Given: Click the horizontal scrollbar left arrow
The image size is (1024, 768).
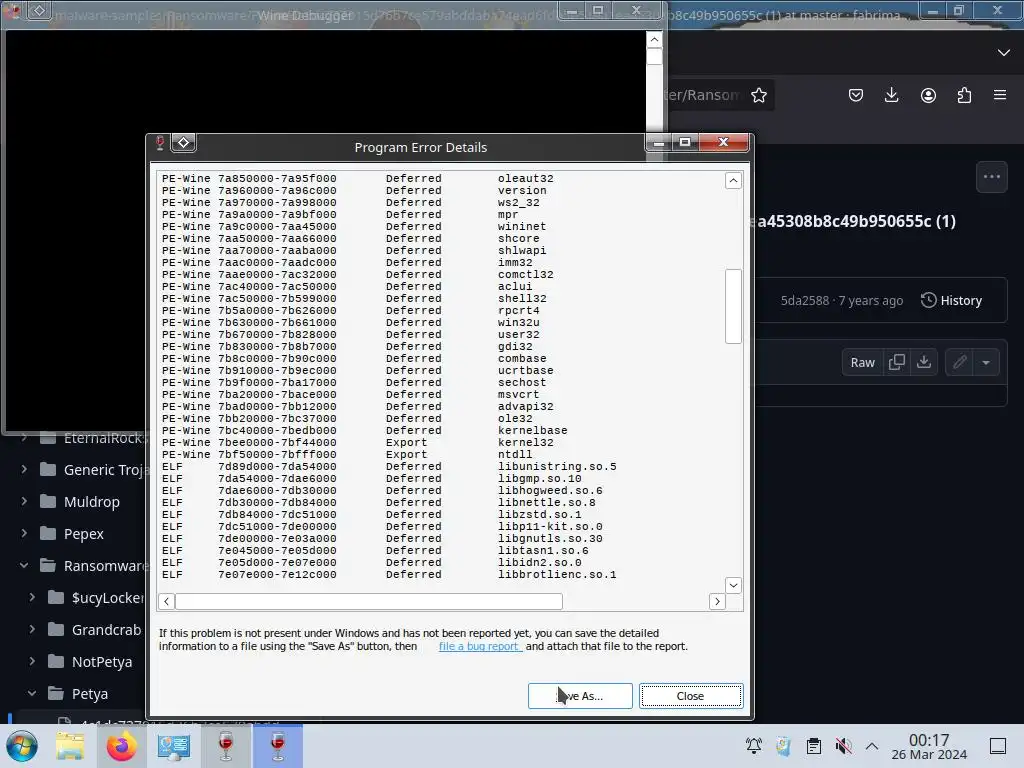Looking at the screenshot, I should (167, 601).
